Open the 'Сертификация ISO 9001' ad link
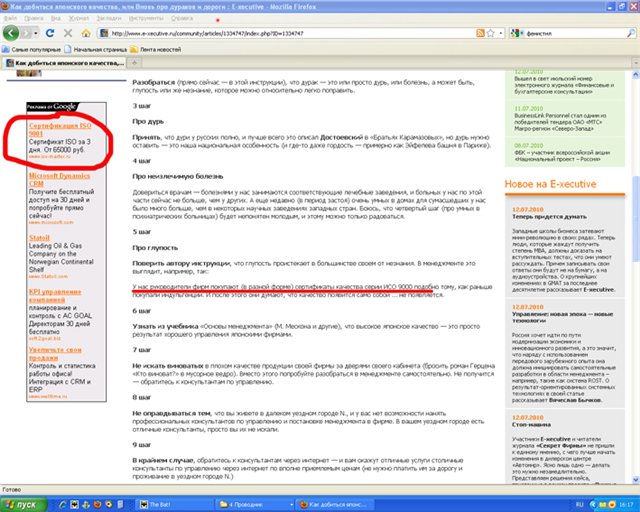Image resolution: width=640 pixels, height=512 pixels. click(60, 129)
